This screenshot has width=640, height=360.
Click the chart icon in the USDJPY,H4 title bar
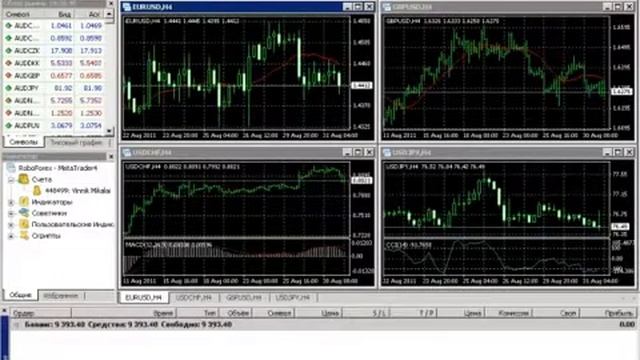click(x=387, y=153)
